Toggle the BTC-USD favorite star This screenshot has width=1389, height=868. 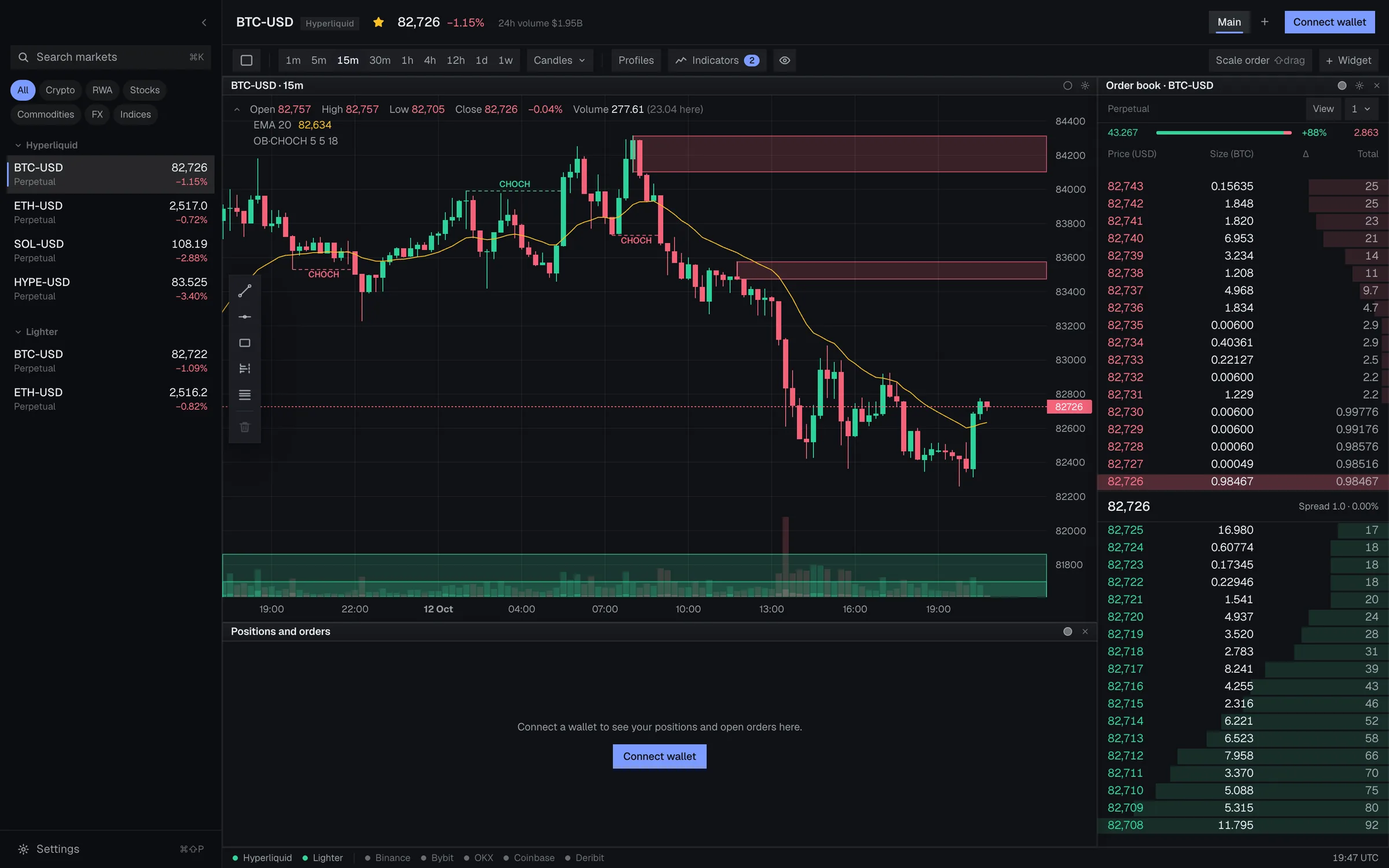[x=379, y=23]
